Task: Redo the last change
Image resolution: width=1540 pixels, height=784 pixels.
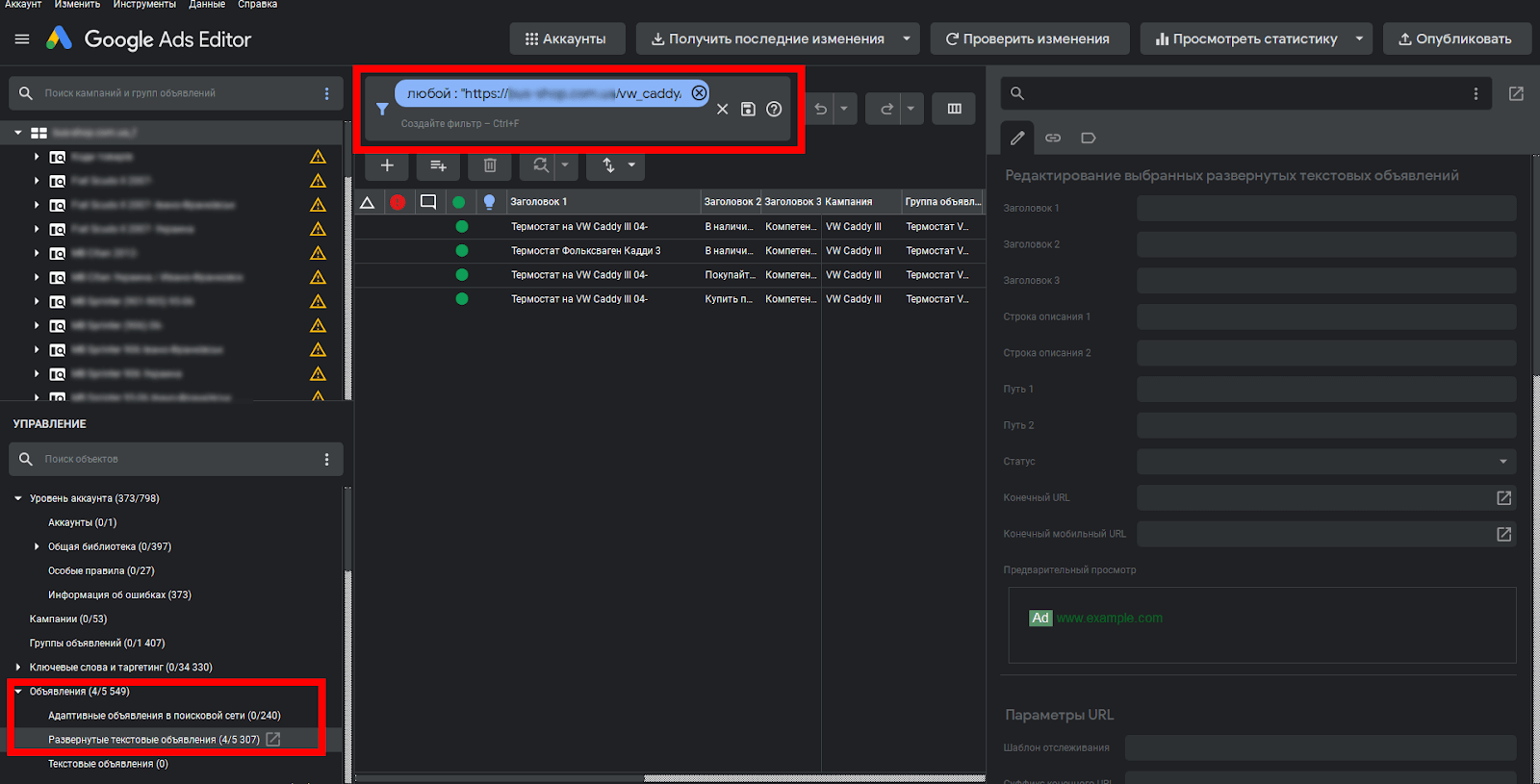Action: click(x=886, y=109)
